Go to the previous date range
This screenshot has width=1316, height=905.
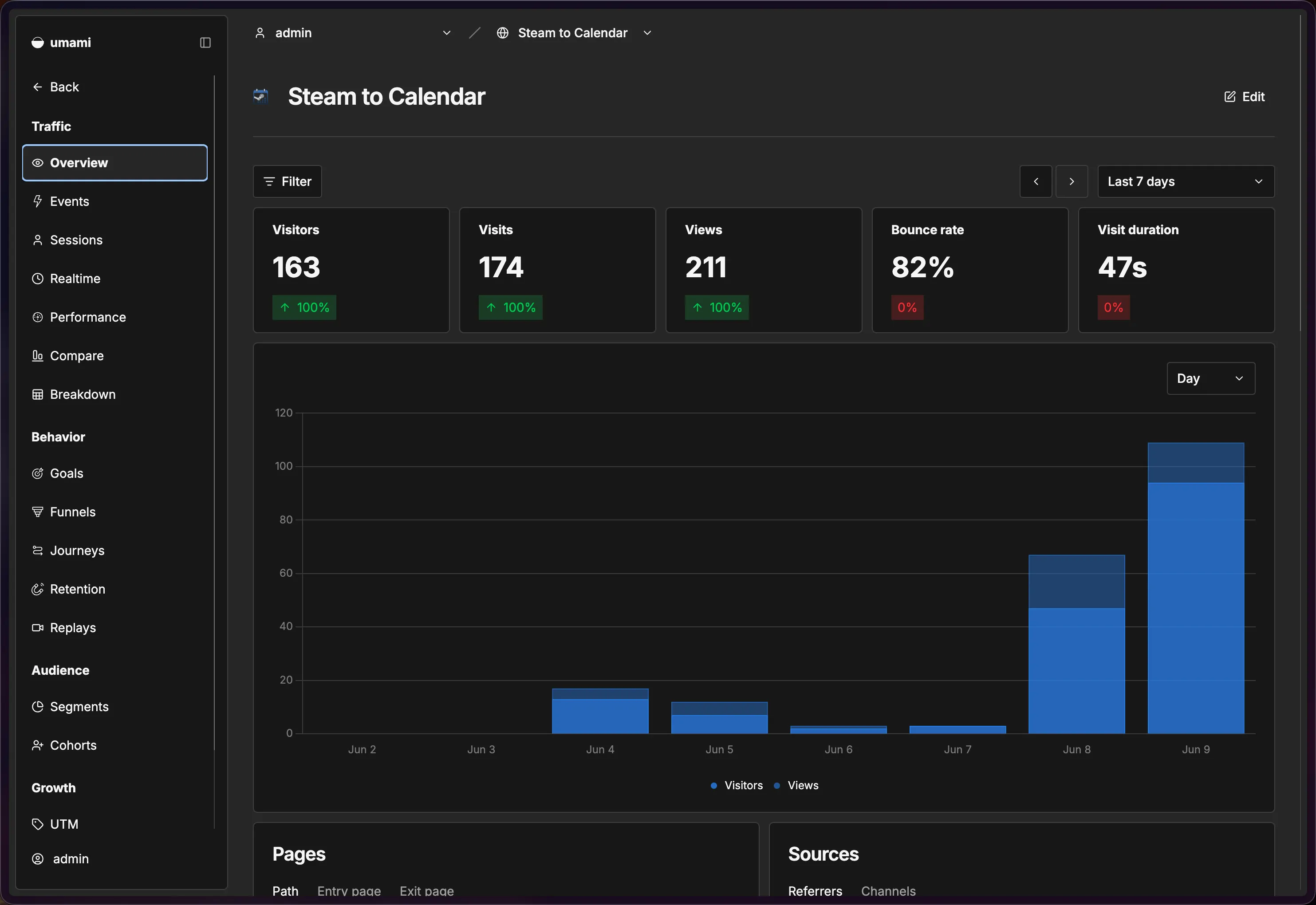(x=1036, y=181)
